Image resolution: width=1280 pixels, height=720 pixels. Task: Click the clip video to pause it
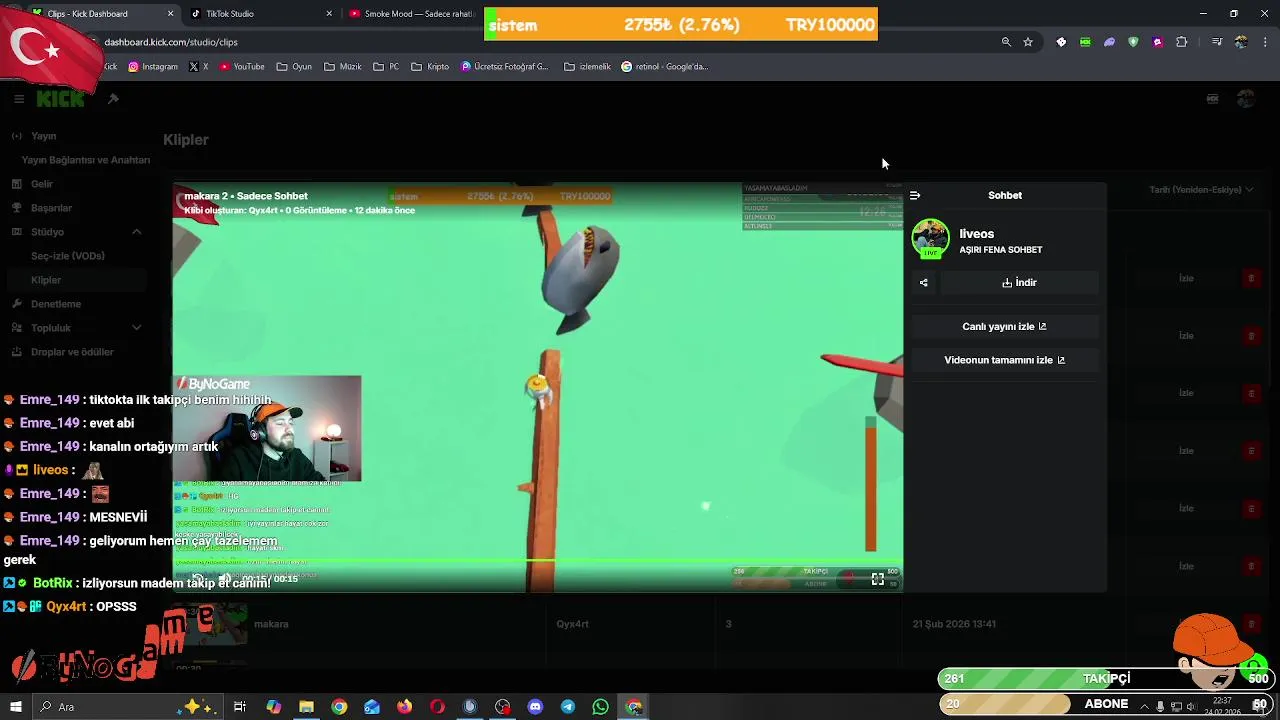click(538, 385)
